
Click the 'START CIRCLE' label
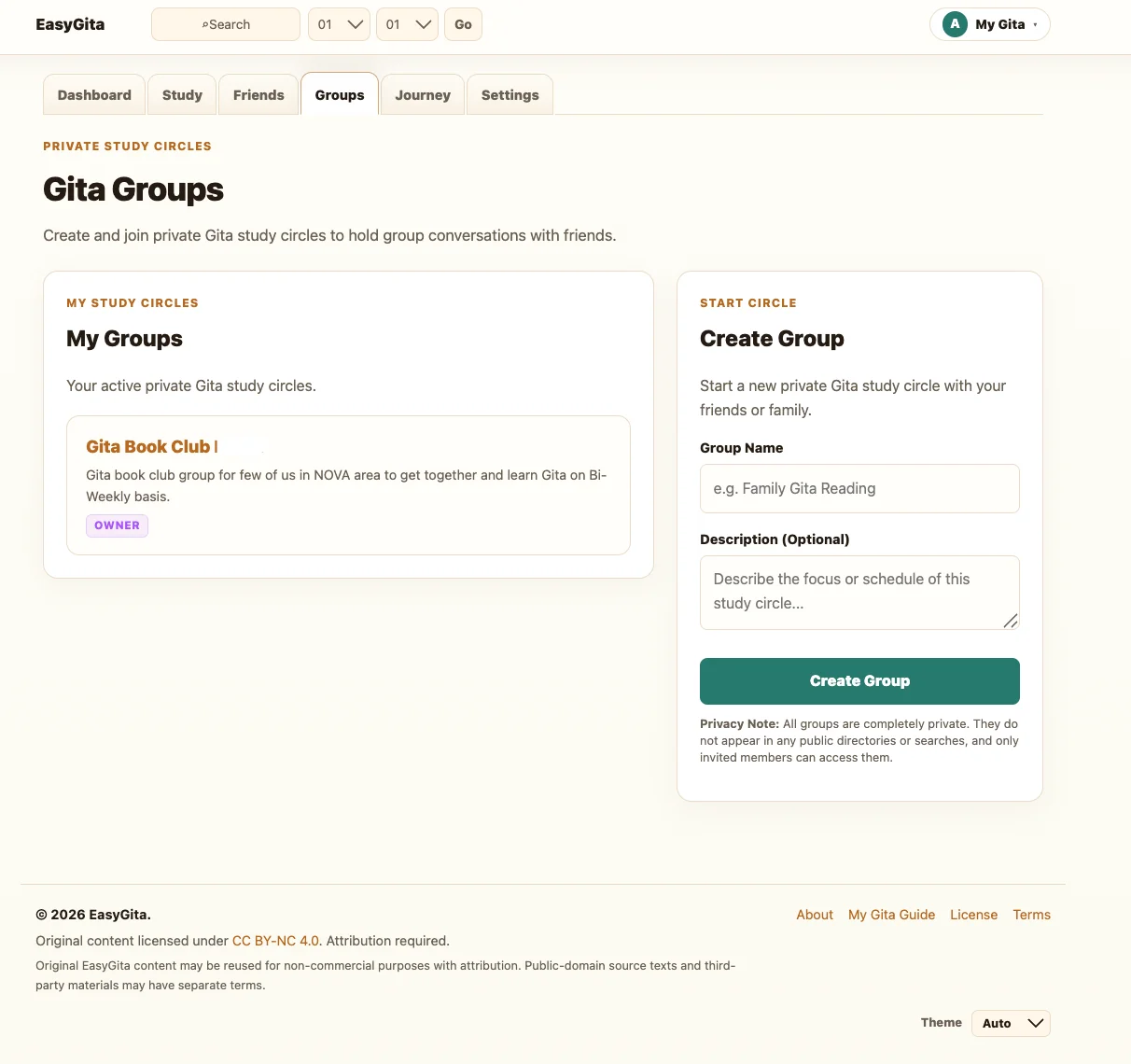click(x=748, y=303)
